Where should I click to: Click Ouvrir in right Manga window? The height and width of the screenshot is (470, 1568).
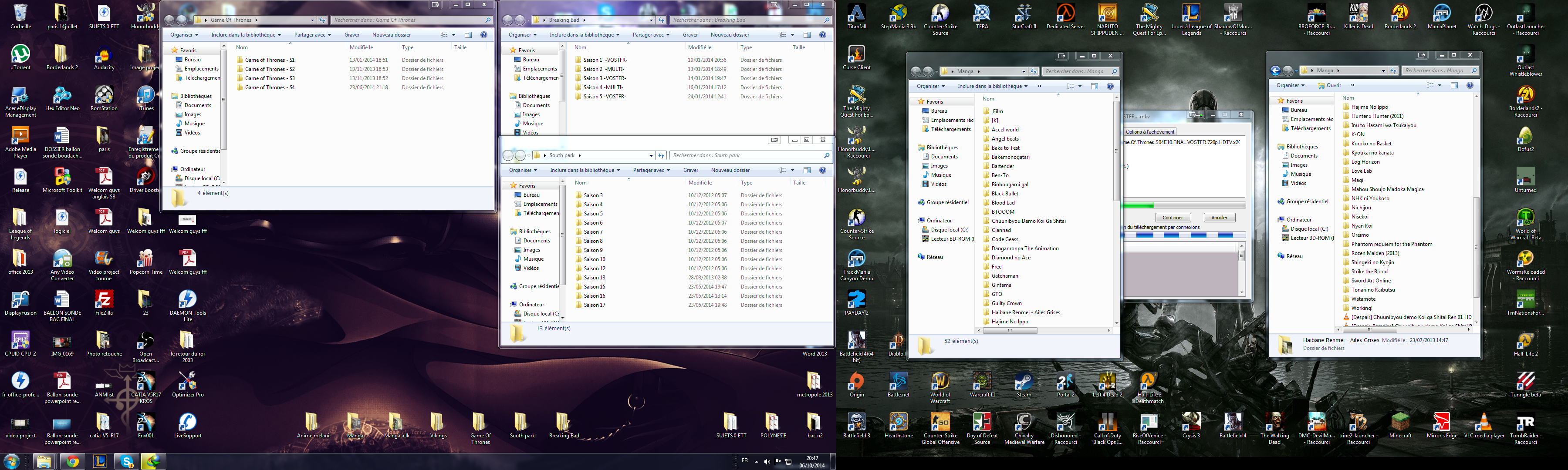[1329, 85]
